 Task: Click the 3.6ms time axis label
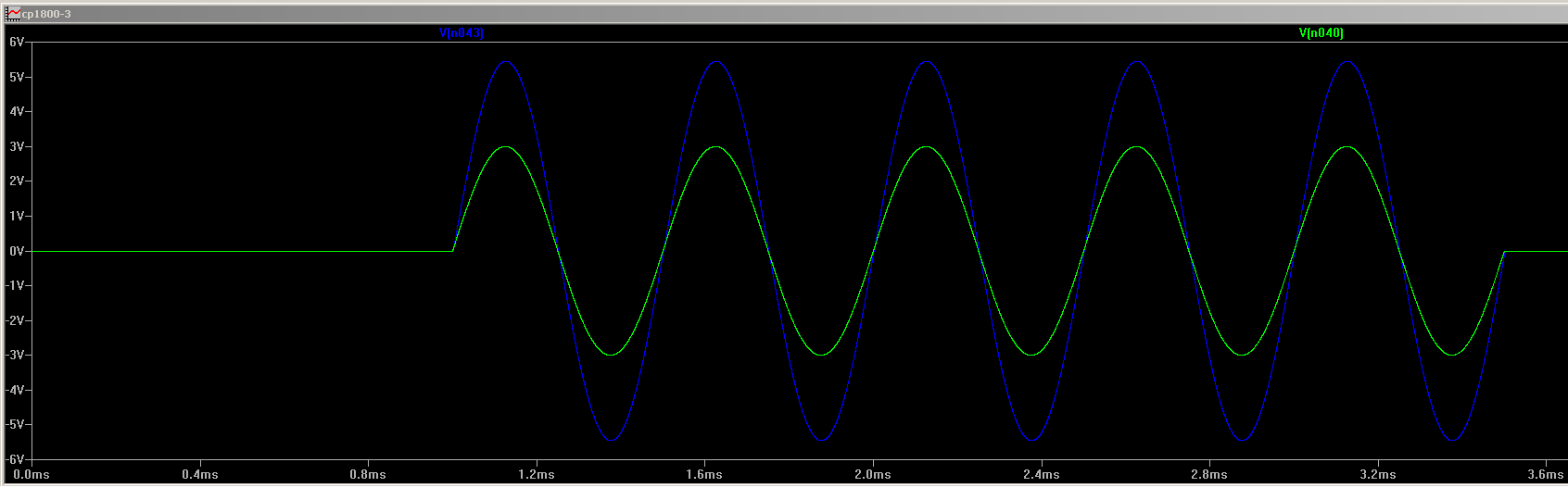[x=1546, y=474]
